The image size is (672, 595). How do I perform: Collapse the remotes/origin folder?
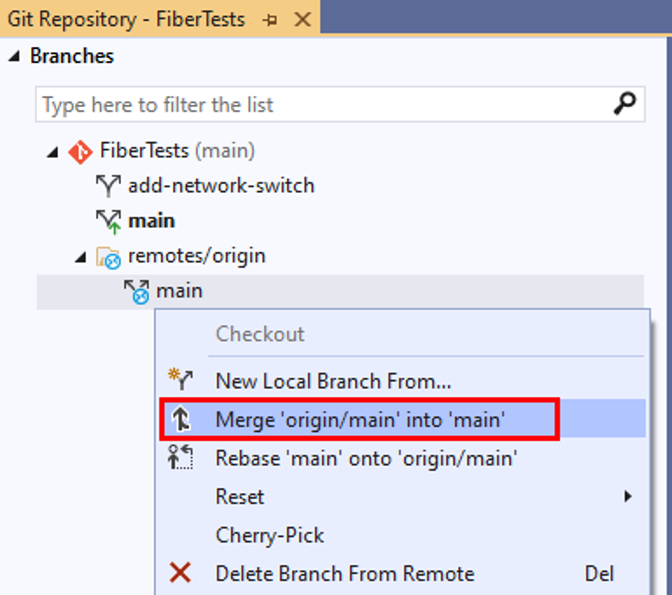tap(80, 257)
